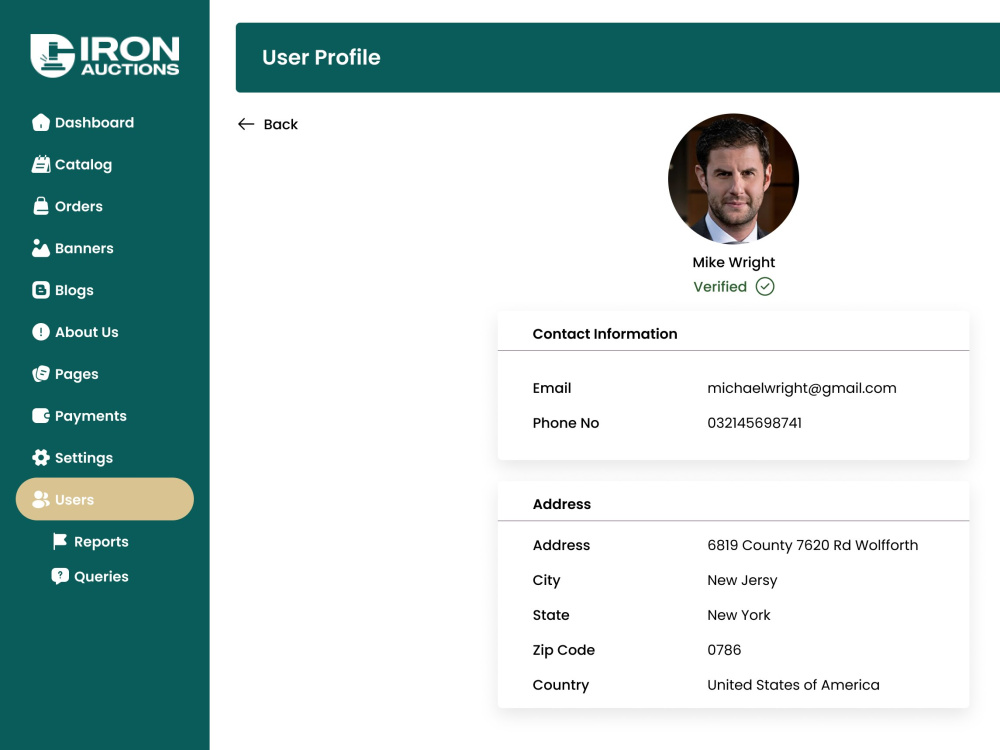Screen dimensions: 1000x750
Task: Click the address 6819 County 7620 Rd Wolfforth
Action: coord(812,545)
